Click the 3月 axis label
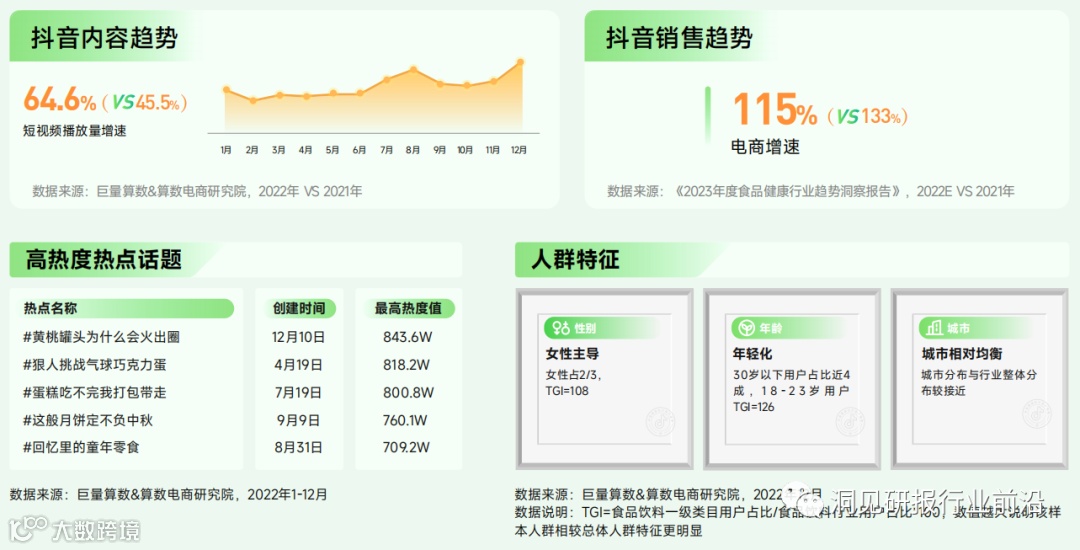This screenshot has height=550, width=1080. 279,150
